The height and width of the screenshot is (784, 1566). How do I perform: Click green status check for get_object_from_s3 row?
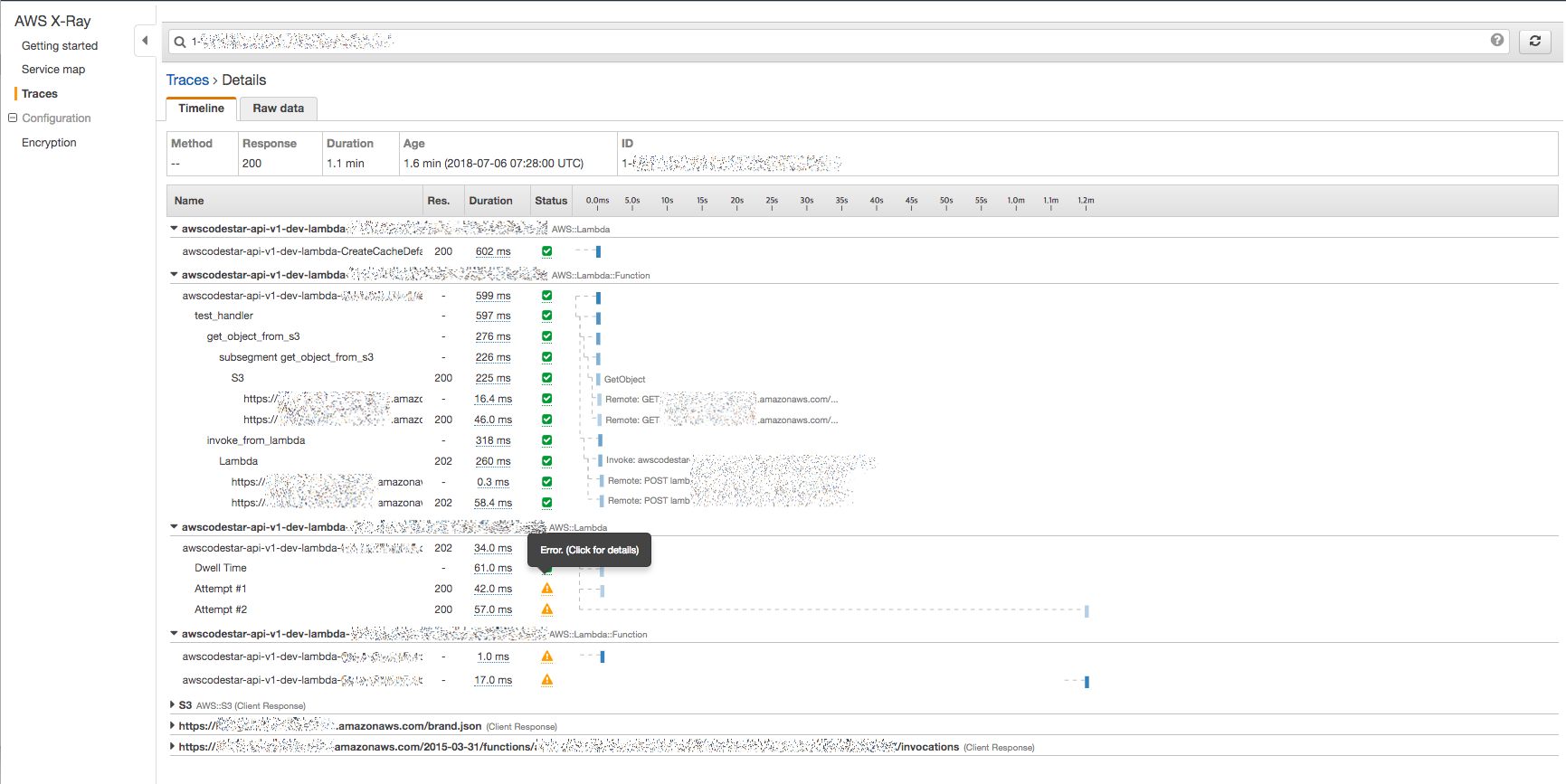click(547, 336)
